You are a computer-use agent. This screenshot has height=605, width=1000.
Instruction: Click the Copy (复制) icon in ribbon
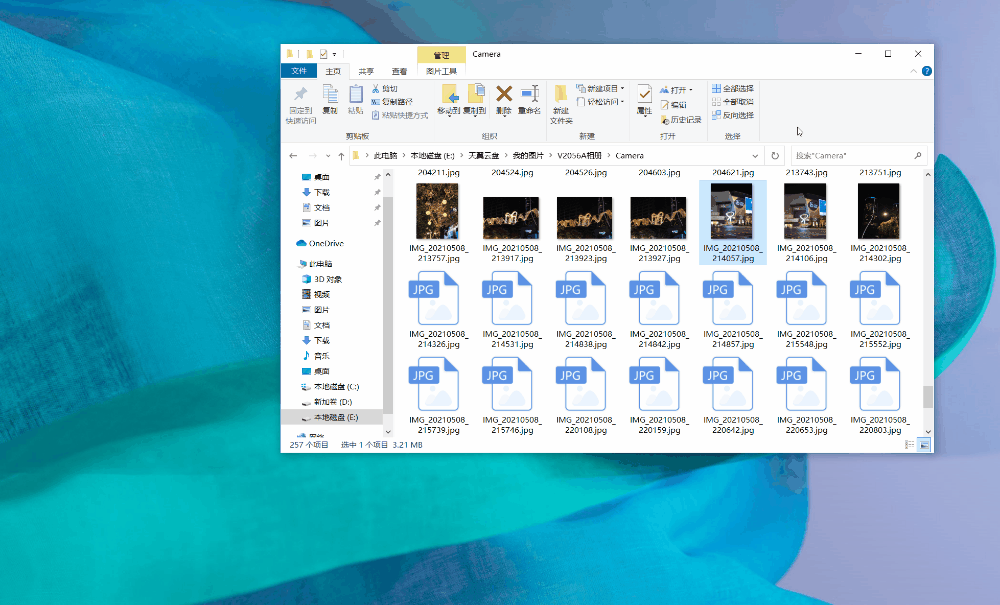pyautogui.click(x=331, y=92)
